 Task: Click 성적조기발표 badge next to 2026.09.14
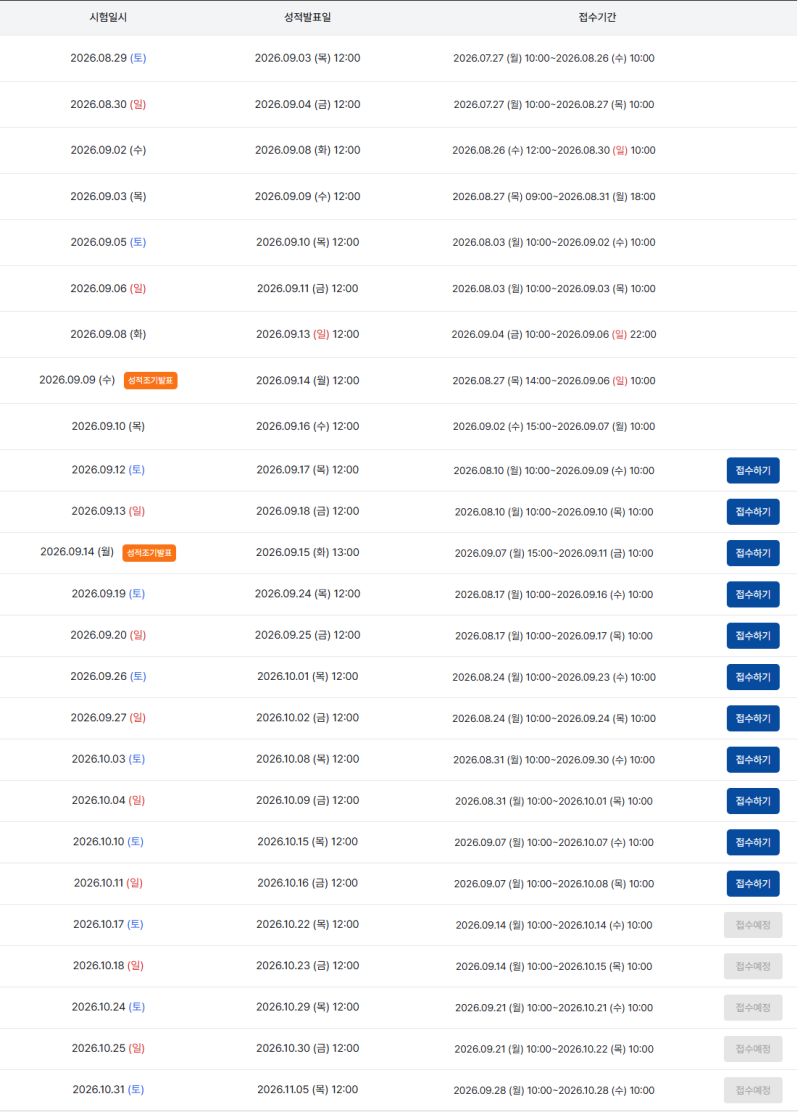tap(149, 552)
